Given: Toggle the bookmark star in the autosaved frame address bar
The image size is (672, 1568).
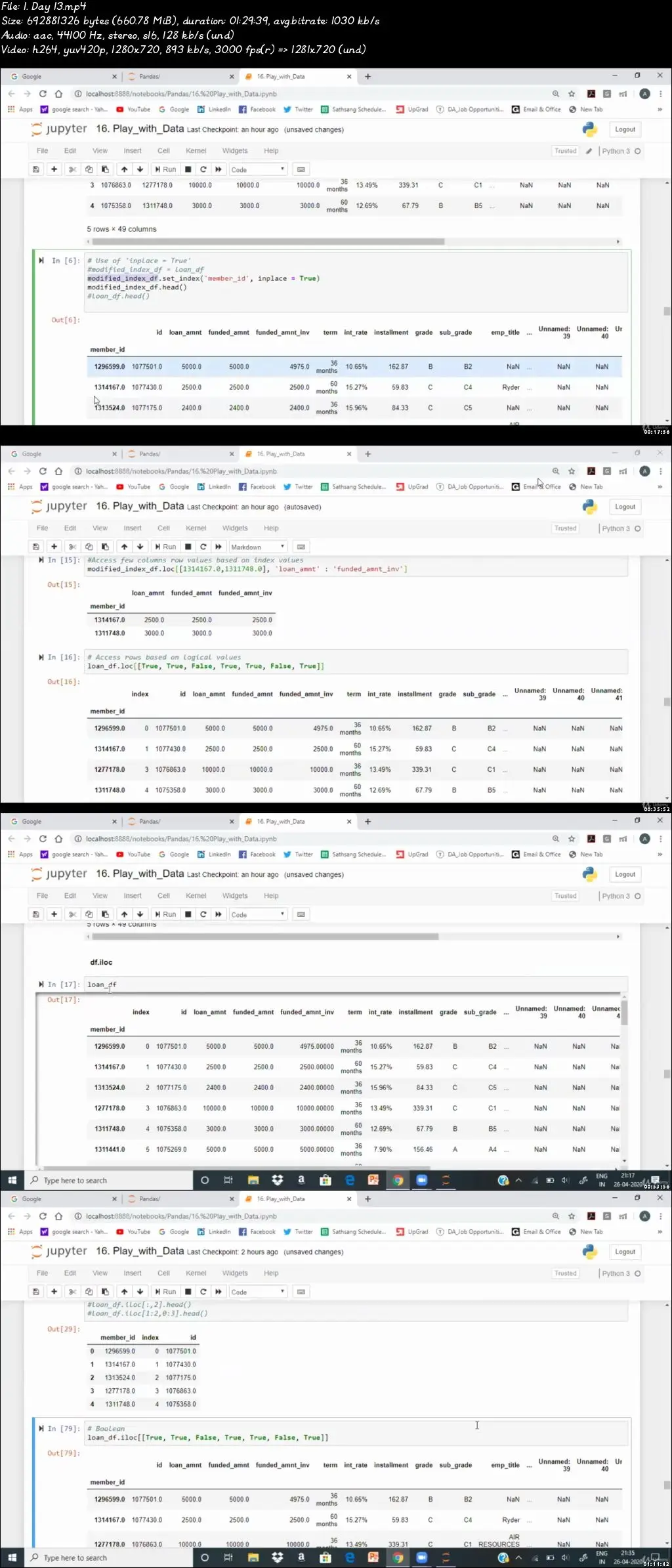Looking at the screenshot, I should [572, 471].
